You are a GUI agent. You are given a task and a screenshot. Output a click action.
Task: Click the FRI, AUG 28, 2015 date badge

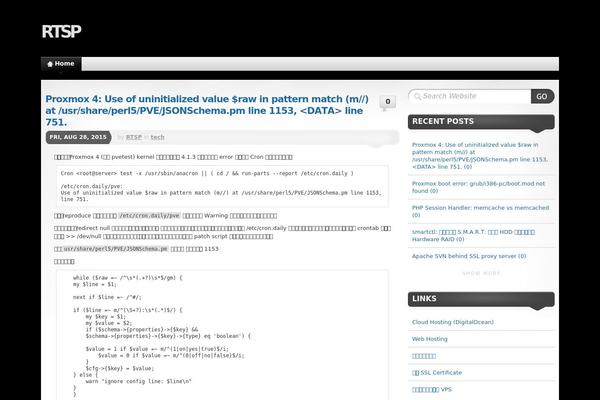point(78,137)
